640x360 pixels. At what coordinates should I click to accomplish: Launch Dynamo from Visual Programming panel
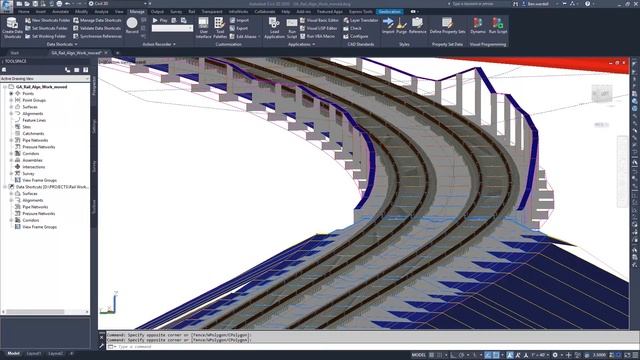pyautogui.click(x=478, y=25)
